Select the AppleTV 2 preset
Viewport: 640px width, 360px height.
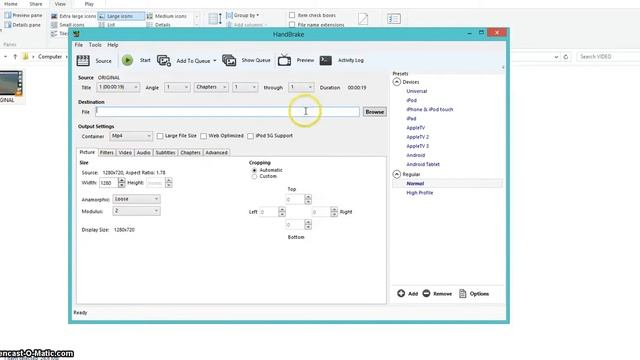[418, 137]
